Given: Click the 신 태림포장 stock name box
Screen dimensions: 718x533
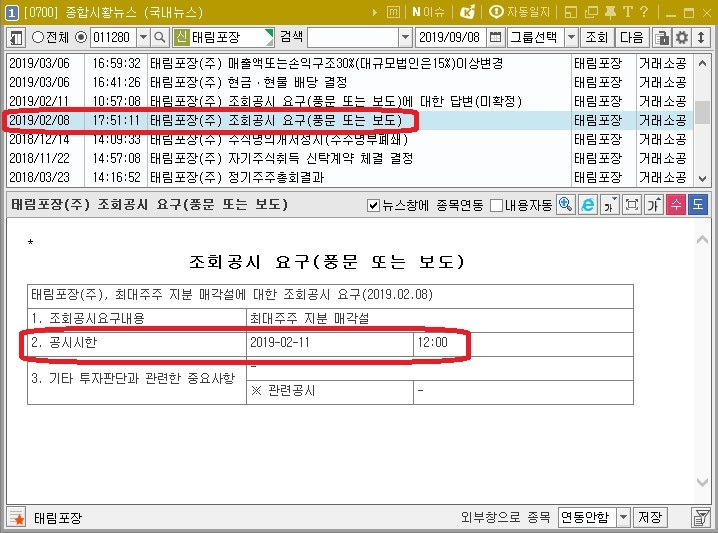Looking at the screenshot, I should 223,37.
